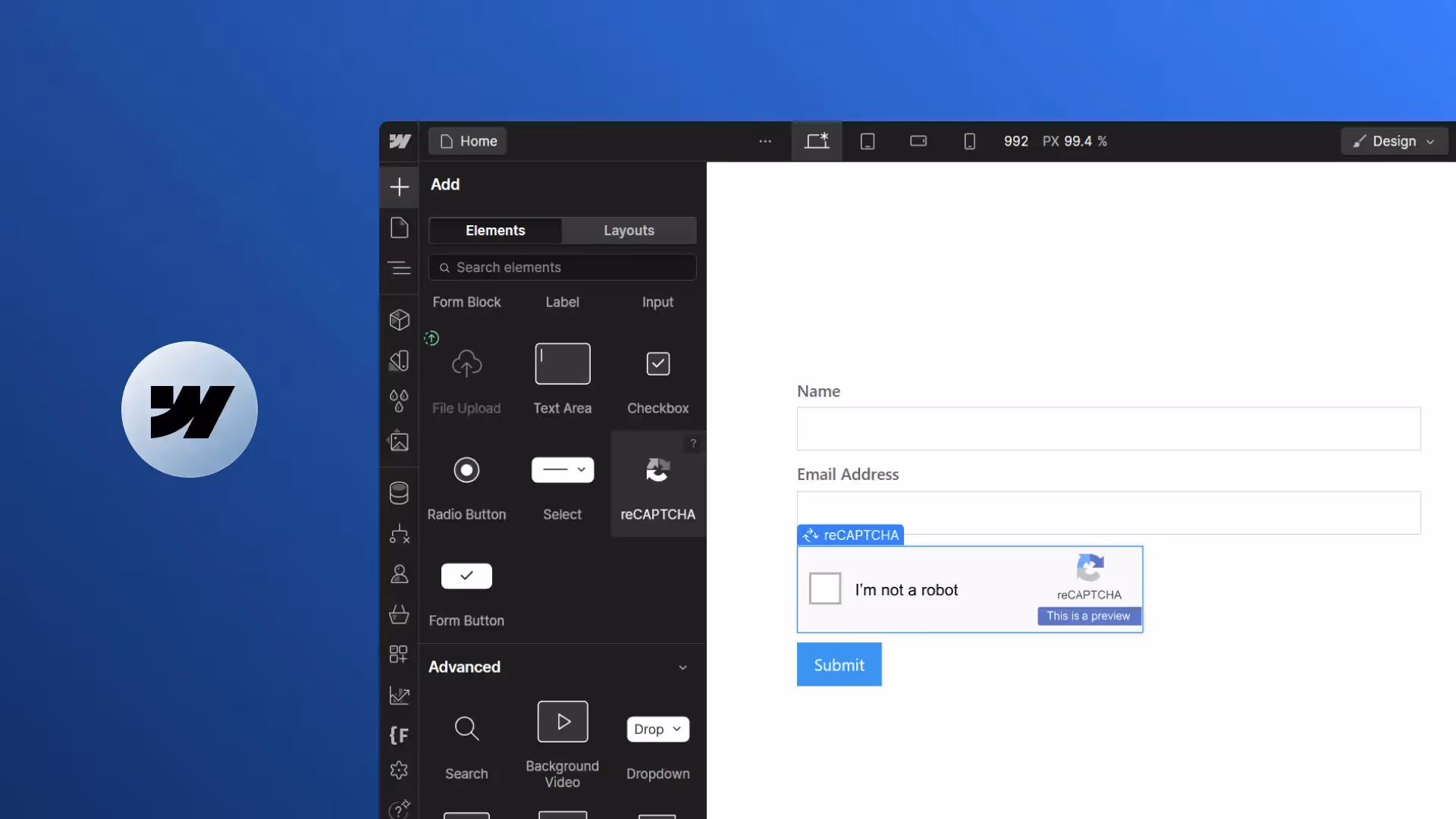This screenshot has height=819, width=1456.
Task: Click the Search elements field
Action: pos(562,268)
